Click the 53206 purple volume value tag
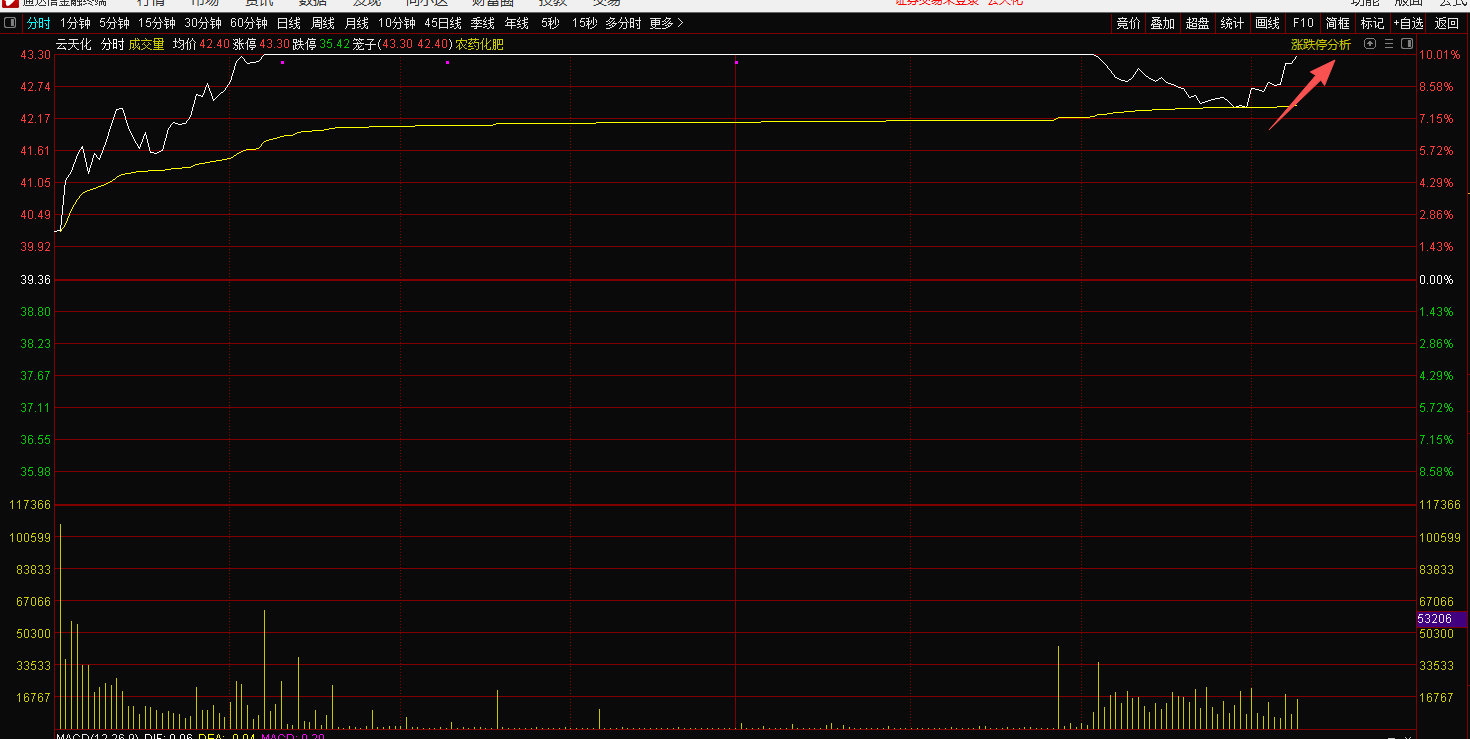The height and width of the screenshot is (739, 1470). [x=1442, y=619]
